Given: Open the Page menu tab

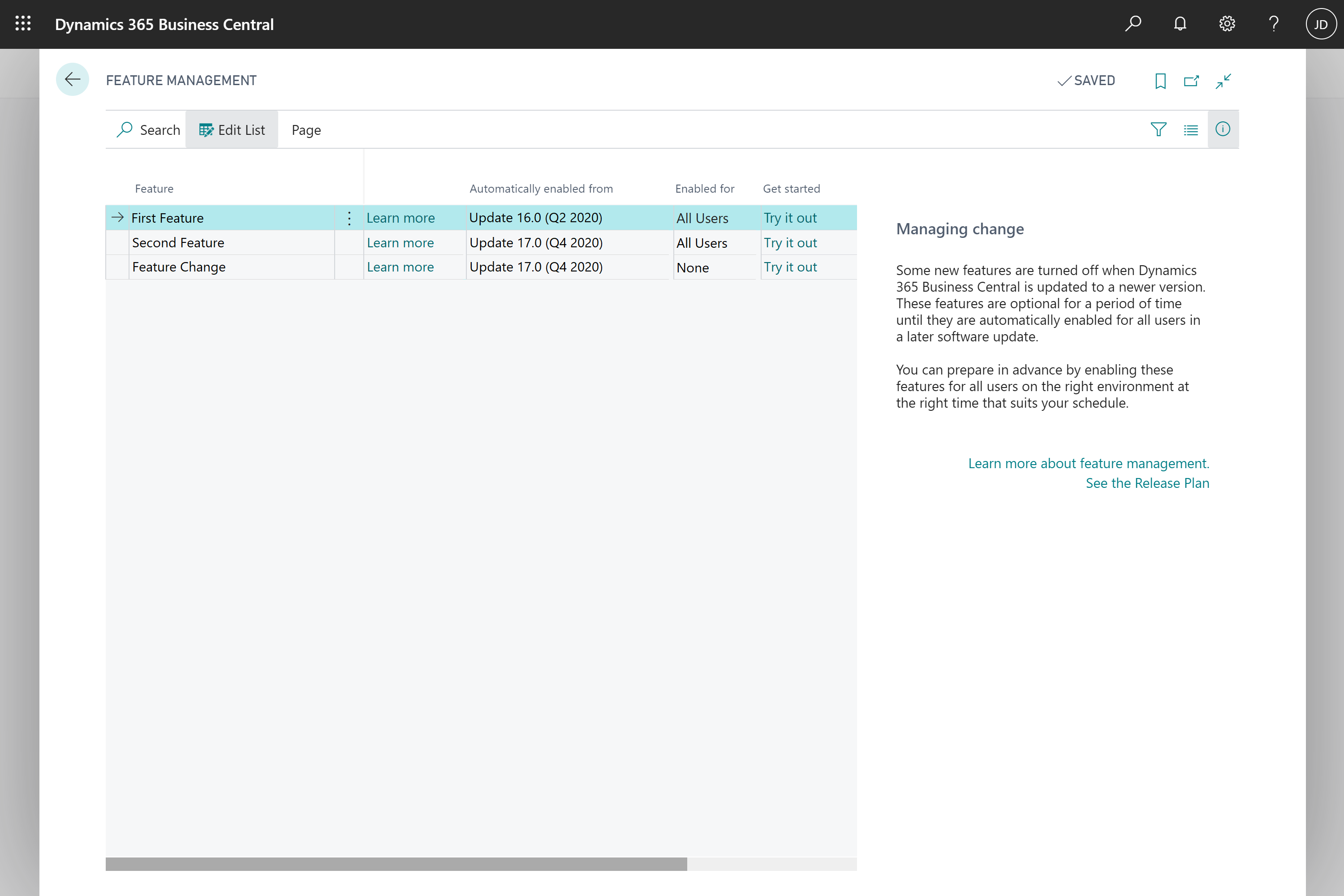Looking at the screenshot, I should (x=306, y=129).
